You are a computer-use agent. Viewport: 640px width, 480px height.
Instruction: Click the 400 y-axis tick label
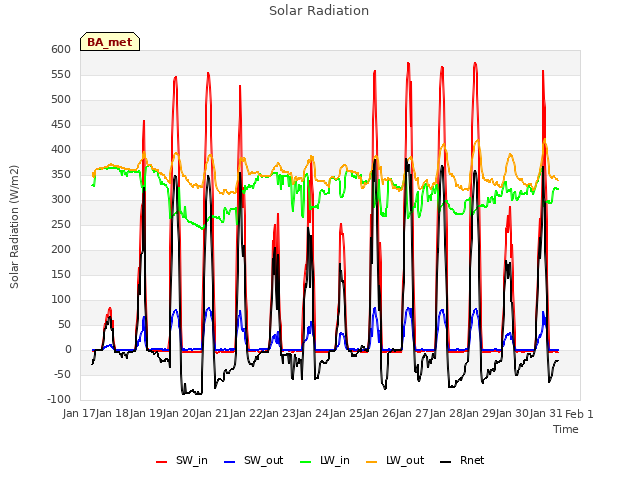[61, 149]
